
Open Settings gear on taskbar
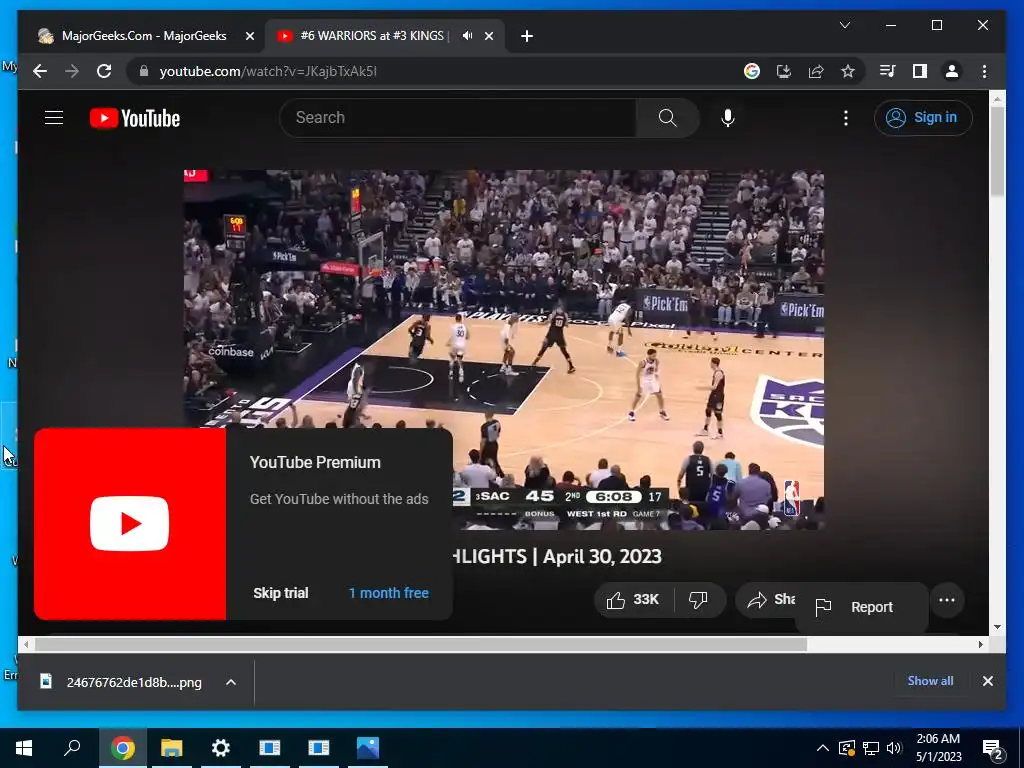[221, 748]
